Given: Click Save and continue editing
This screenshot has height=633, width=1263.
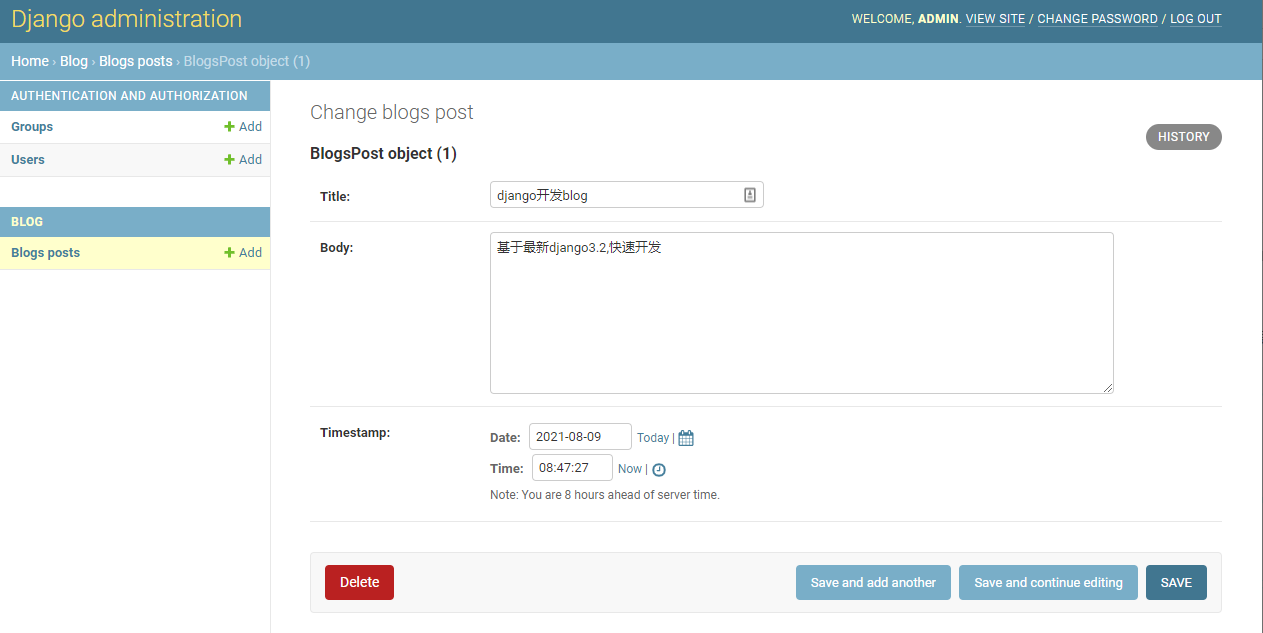Looking at the screenshot, I should point(1048,582).
